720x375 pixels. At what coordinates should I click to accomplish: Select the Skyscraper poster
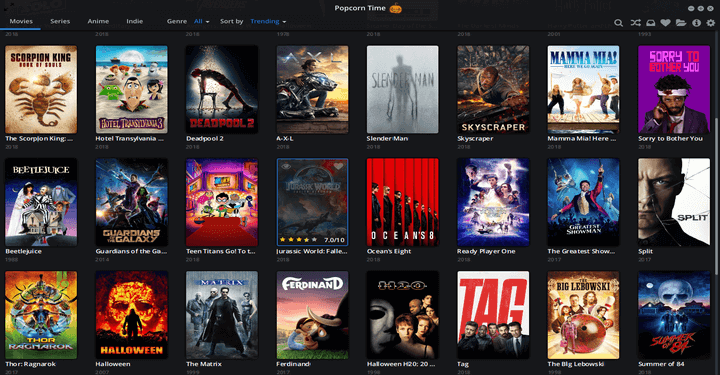click(x=493, y=90)
